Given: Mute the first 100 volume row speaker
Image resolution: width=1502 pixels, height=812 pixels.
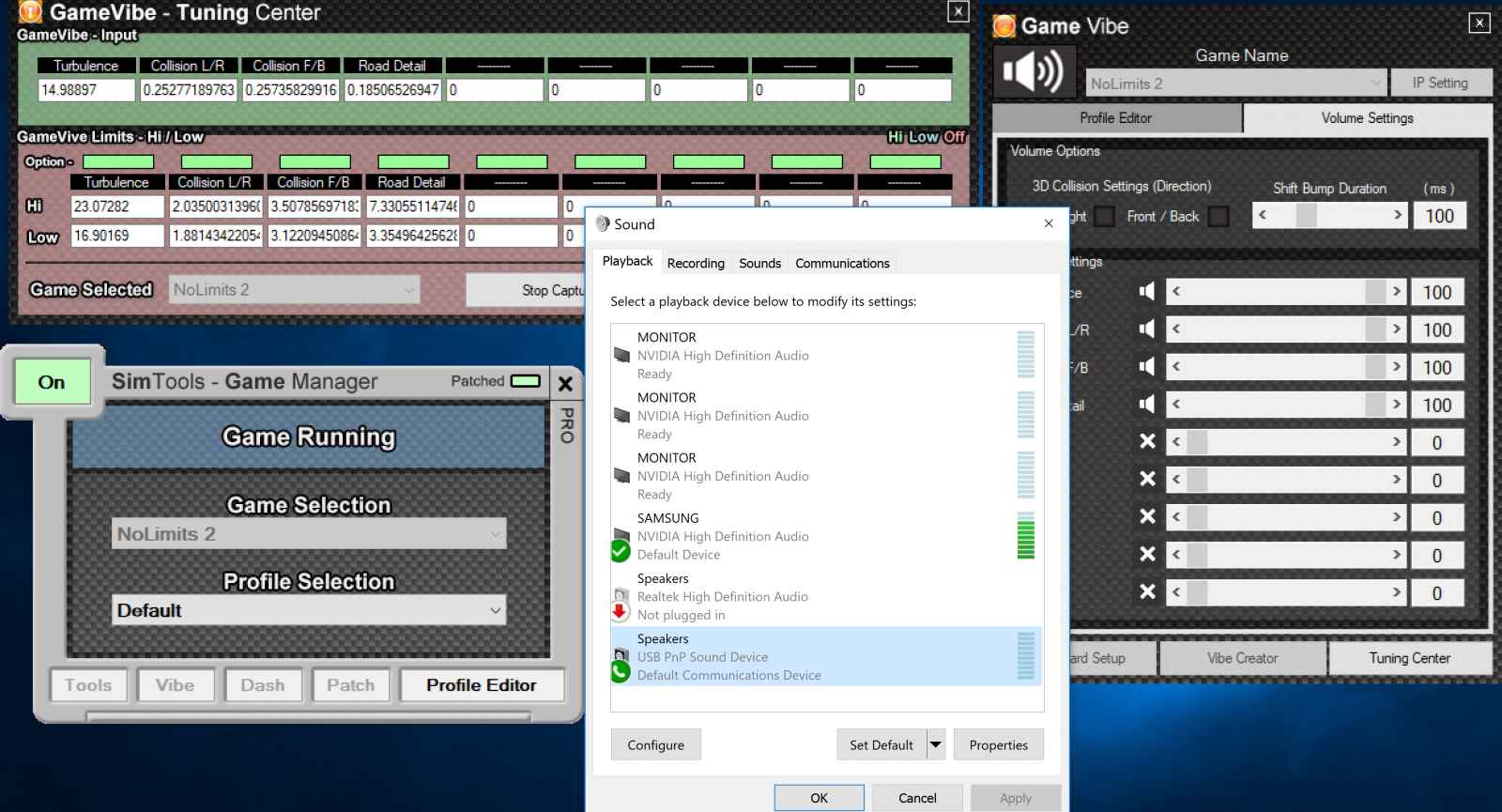Looking at the screenshot, I should [x=1147, y=292].
